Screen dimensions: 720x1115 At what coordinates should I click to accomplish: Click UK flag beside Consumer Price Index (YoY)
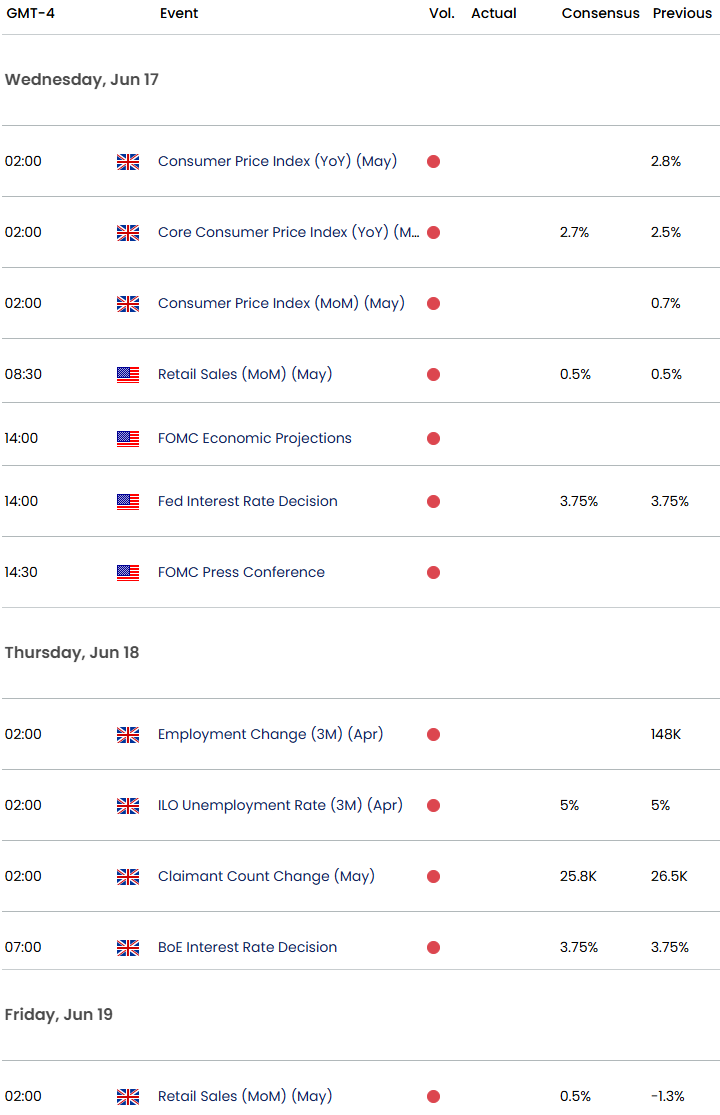coord(128,161)
